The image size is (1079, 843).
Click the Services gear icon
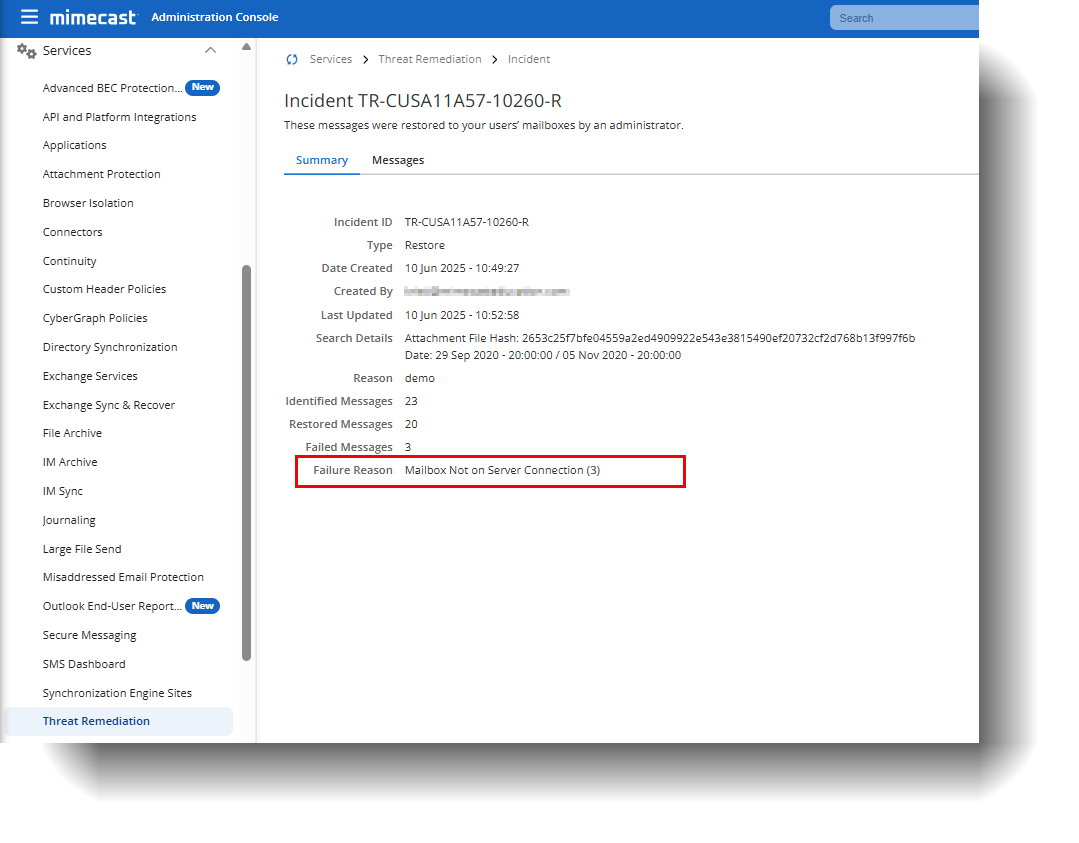coord(27,51)
